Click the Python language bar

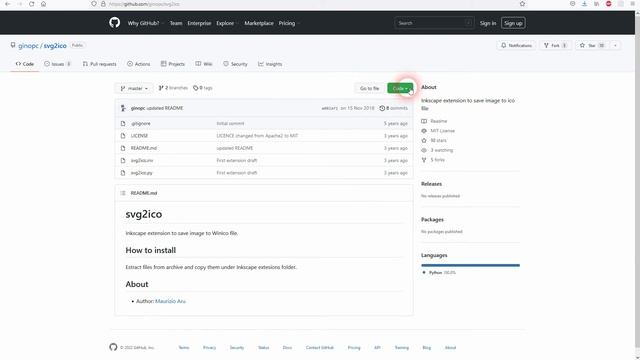470,265
